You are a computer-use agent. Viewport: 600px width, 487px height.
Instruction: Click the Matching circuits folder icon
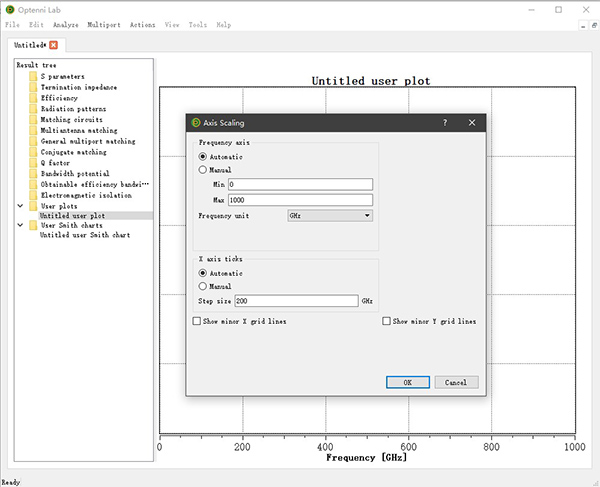(x=33, y=120)
